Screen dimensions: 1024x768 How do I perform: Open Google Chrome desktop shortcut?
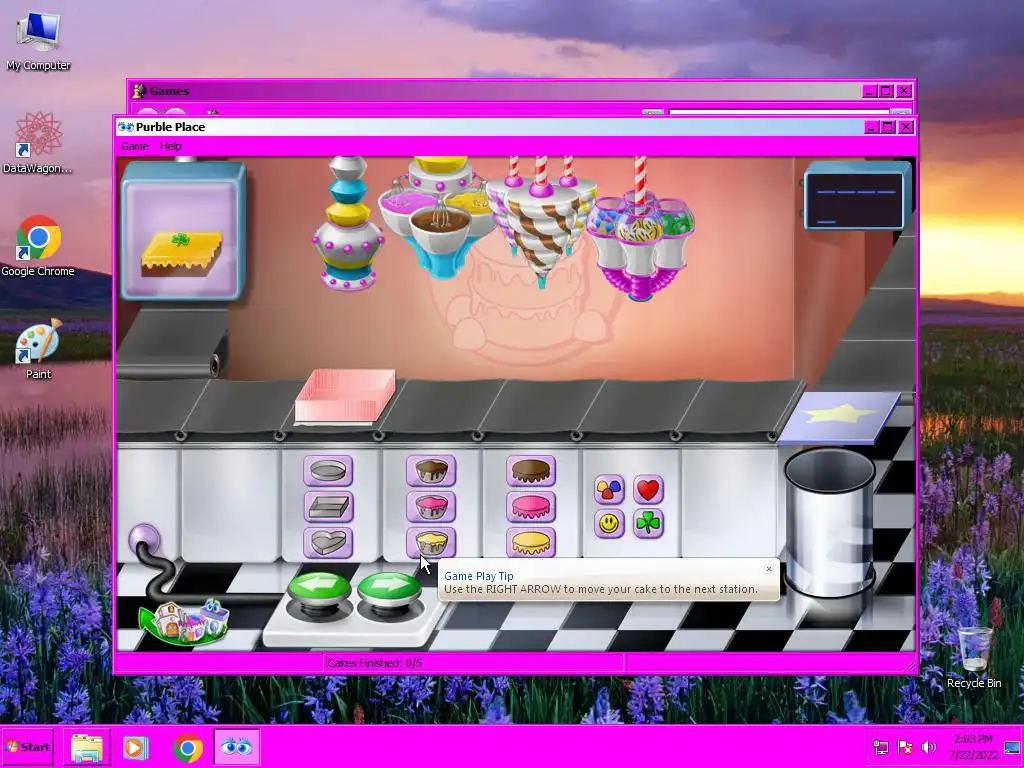[x=38, y=246]
